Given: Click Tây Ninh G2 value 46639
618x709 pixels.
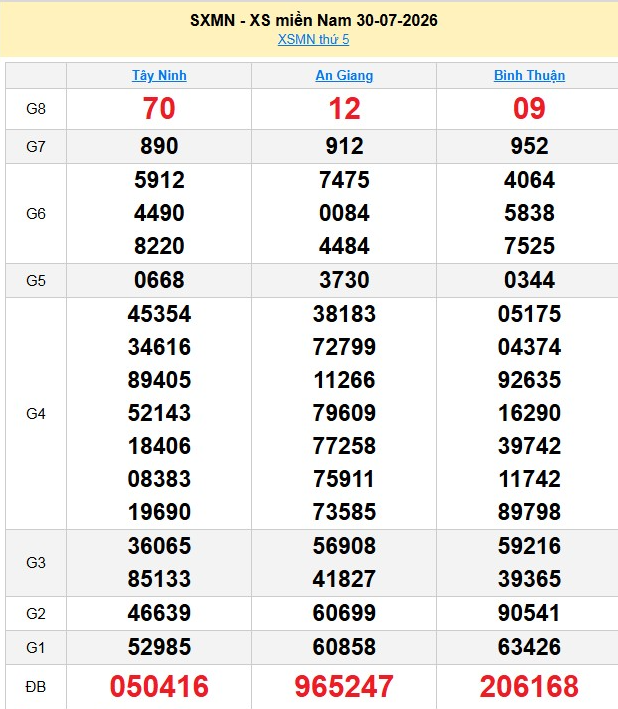Looking at the screenshot, I should tap(159, 613).
